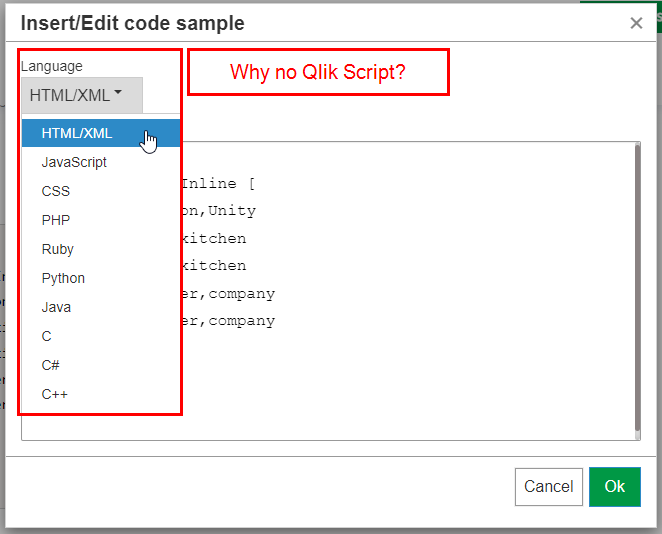This screenshot has height=534, width=662.
Task: Pick CSS as the code language
Action: click(56, 191)
